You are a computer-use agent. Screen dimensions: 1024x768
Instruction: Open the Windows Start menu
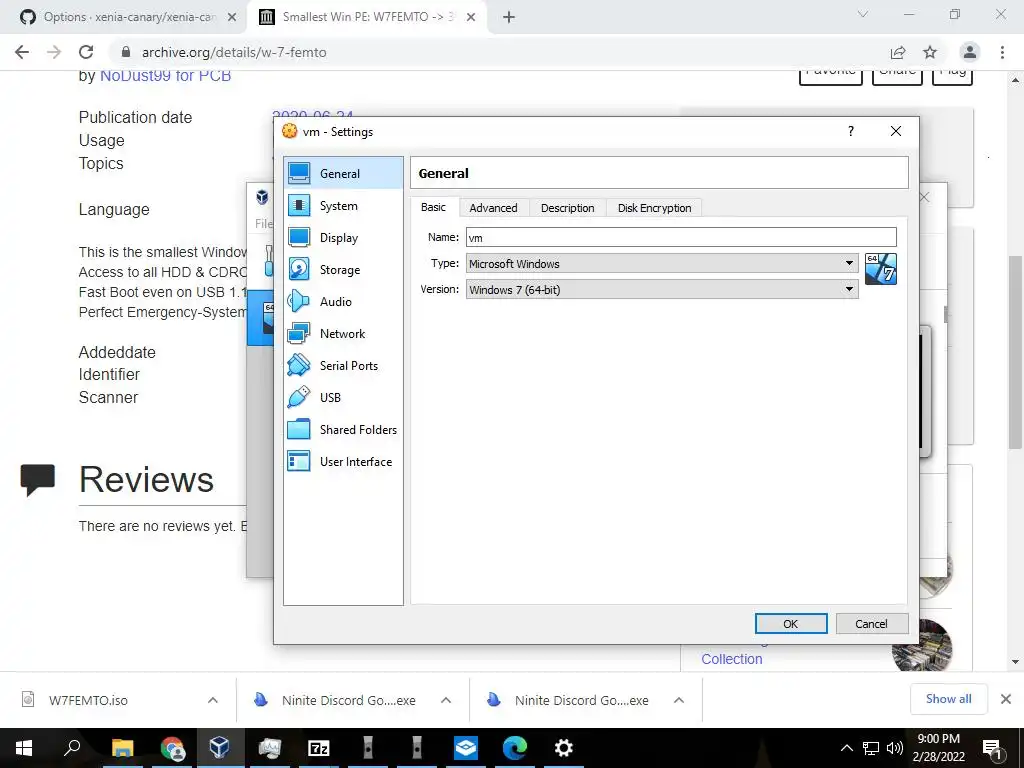pyautogui.click(x=24, y=748)
